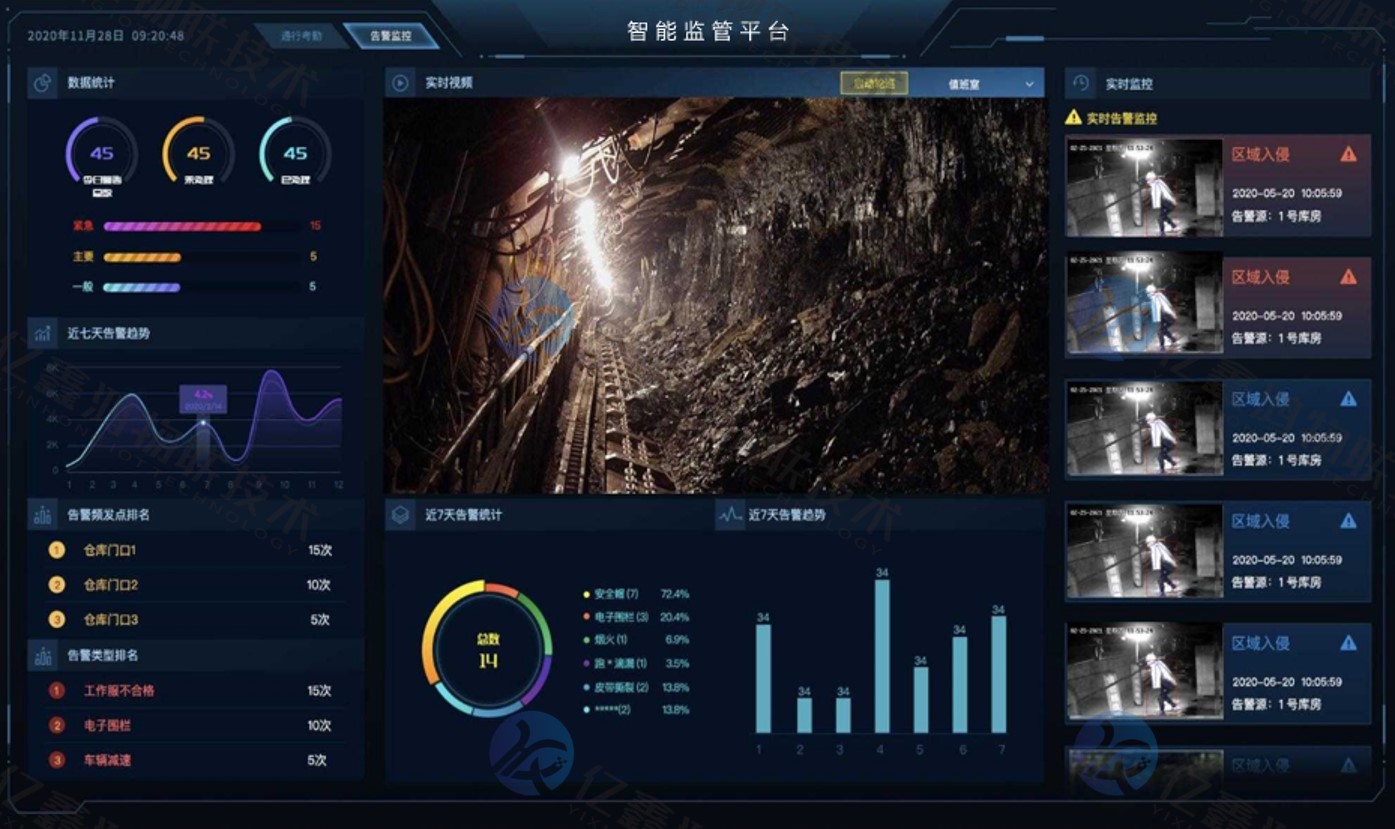The height and width of the screenshot is (829, 1395).
Task: Select the 告警监控 tab
Action: click(392, 35)
